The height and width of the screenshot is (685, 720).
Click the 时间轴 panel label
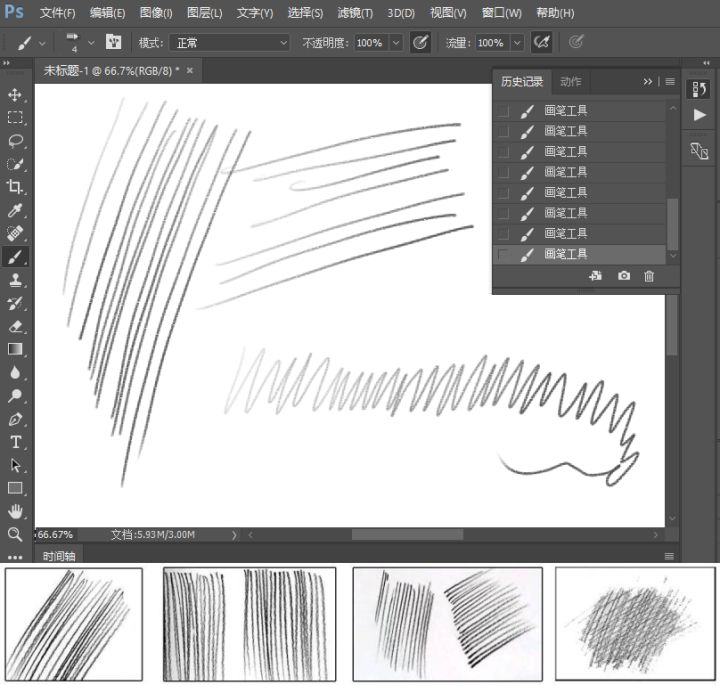pos(56,556)
